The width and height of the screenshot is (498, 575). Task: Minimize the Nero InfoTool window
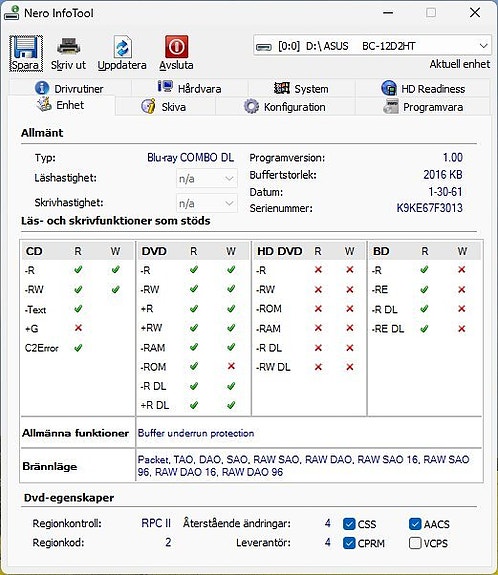[388, 13]
